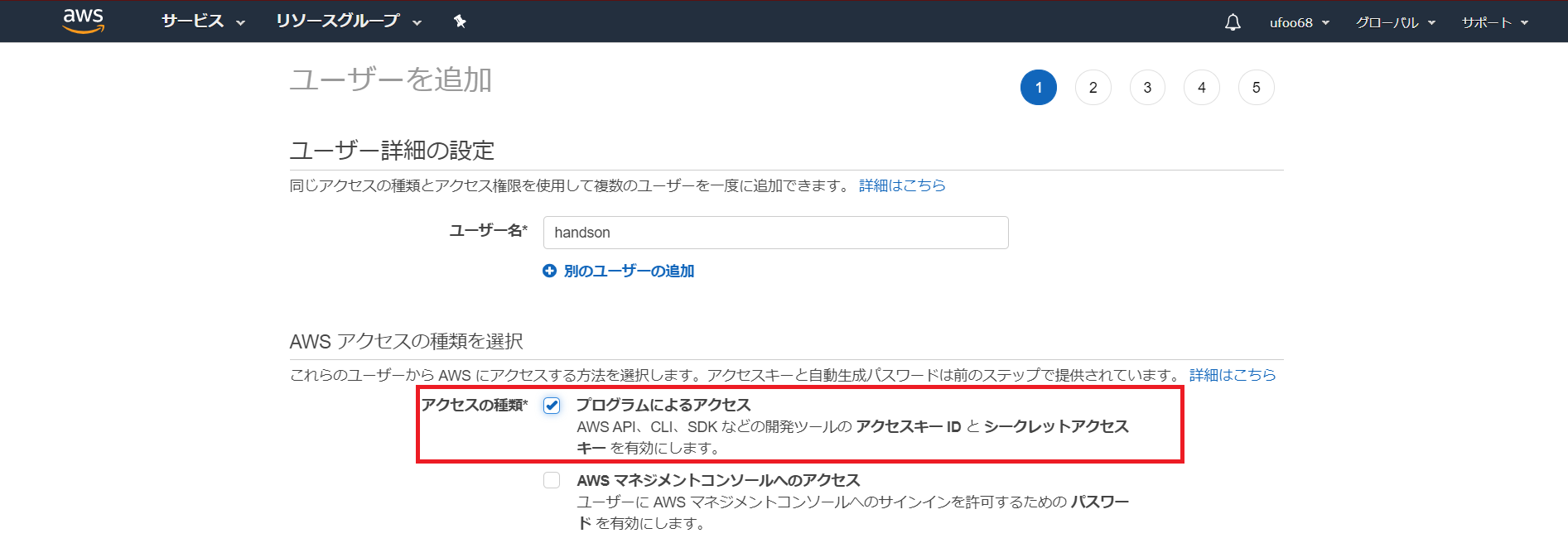The image size is (1568, 543).
Task: Open the サービス menu
Action: (203, 22)
